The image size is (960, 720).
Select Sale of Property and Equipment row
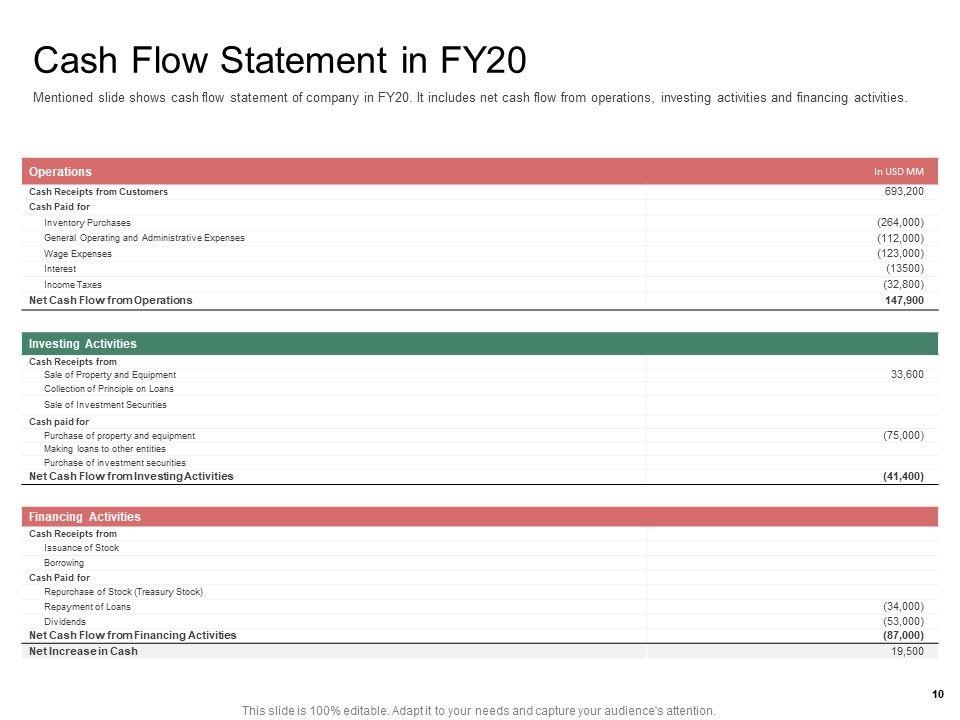pos(110,374)
